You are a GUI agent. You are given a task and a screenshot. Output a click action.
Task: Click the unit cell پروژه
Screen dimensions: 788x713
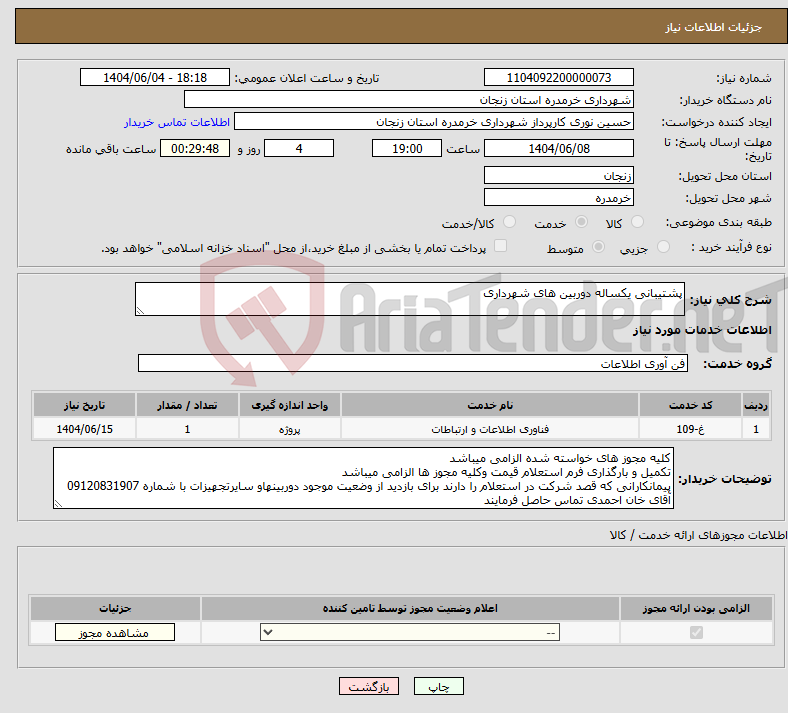289,429
